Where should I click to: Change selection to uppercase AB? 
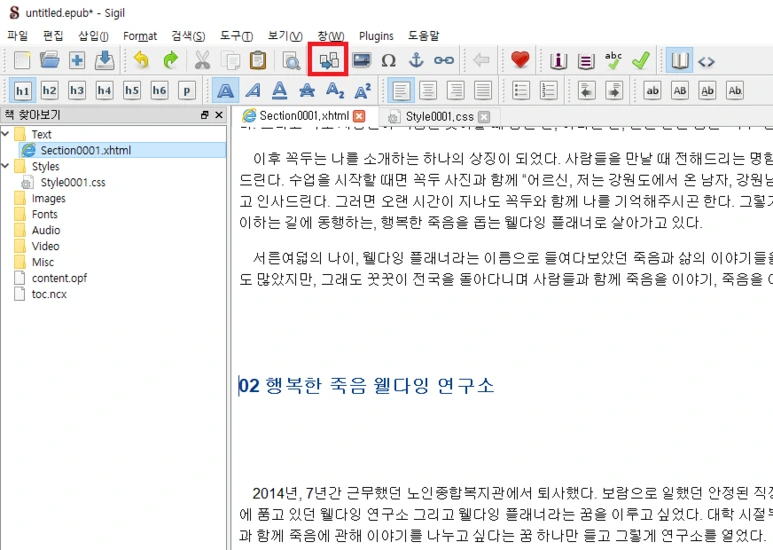pyautogui.click(x=680, y=90)
